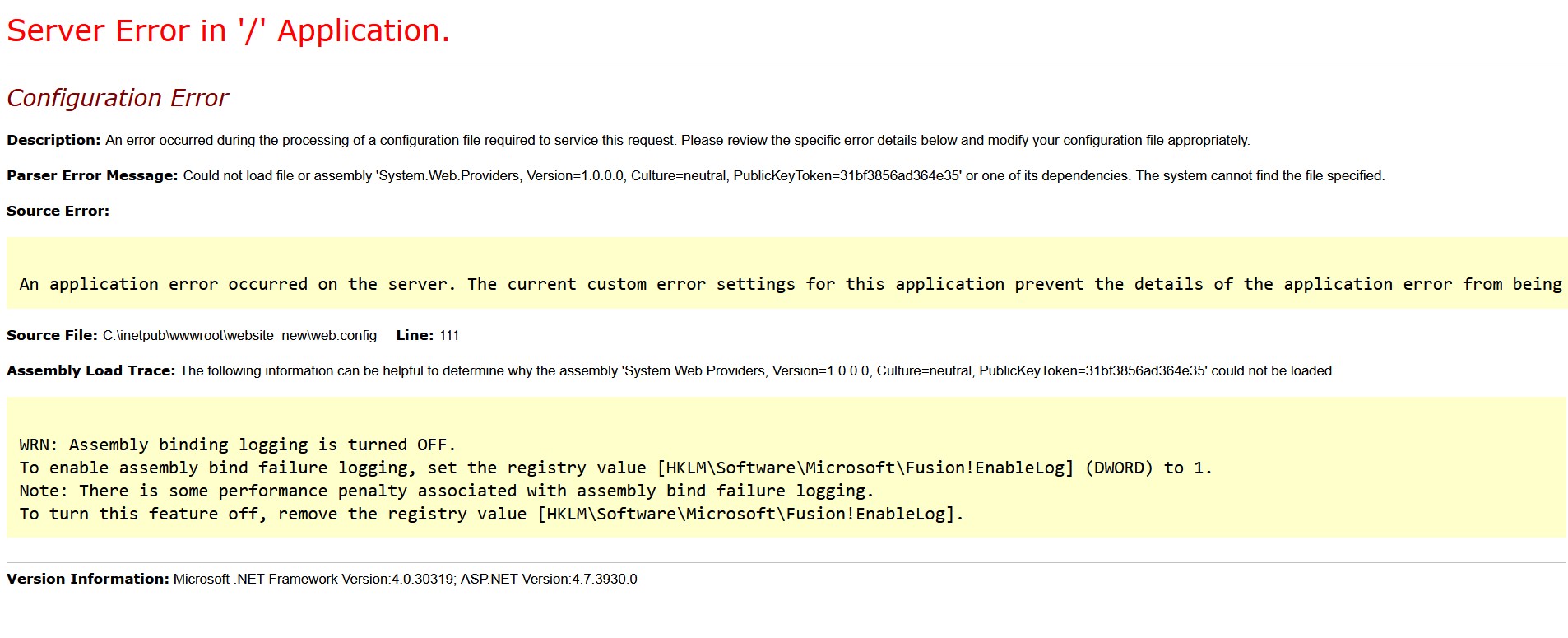The height and width of the screenshot is (638, 1568).
Task: Click the 'Description:' bold label
Action: point(53,141)
